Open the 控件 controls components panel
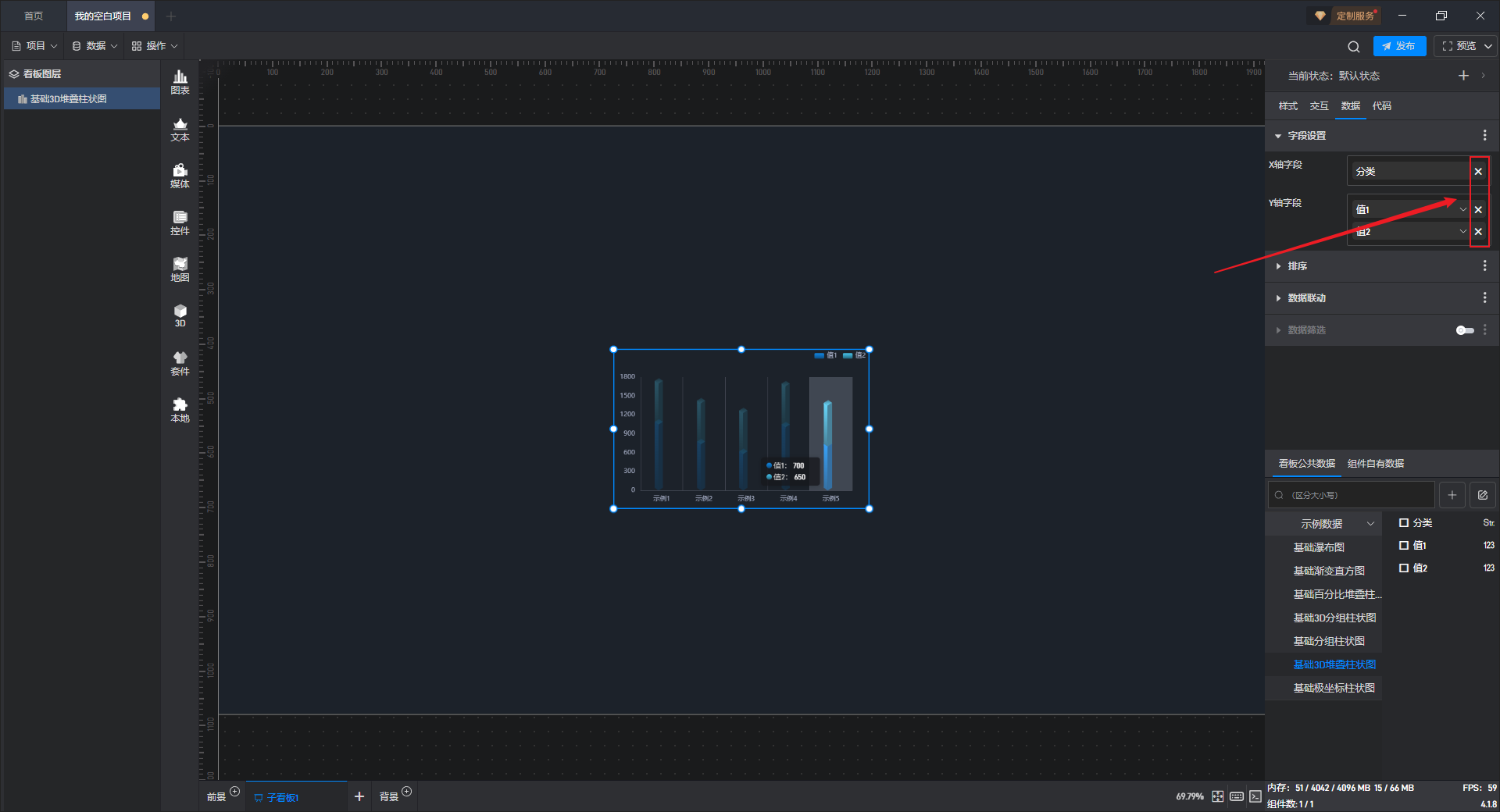Image resolution: width=1500 pixels, height=812 pixels. 180,223
